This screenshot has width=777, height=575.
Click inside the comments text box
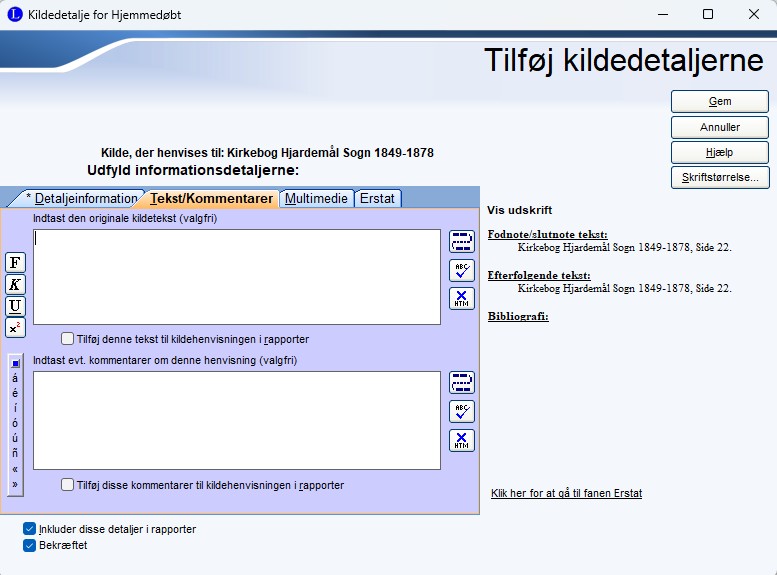tap(236, 420)
